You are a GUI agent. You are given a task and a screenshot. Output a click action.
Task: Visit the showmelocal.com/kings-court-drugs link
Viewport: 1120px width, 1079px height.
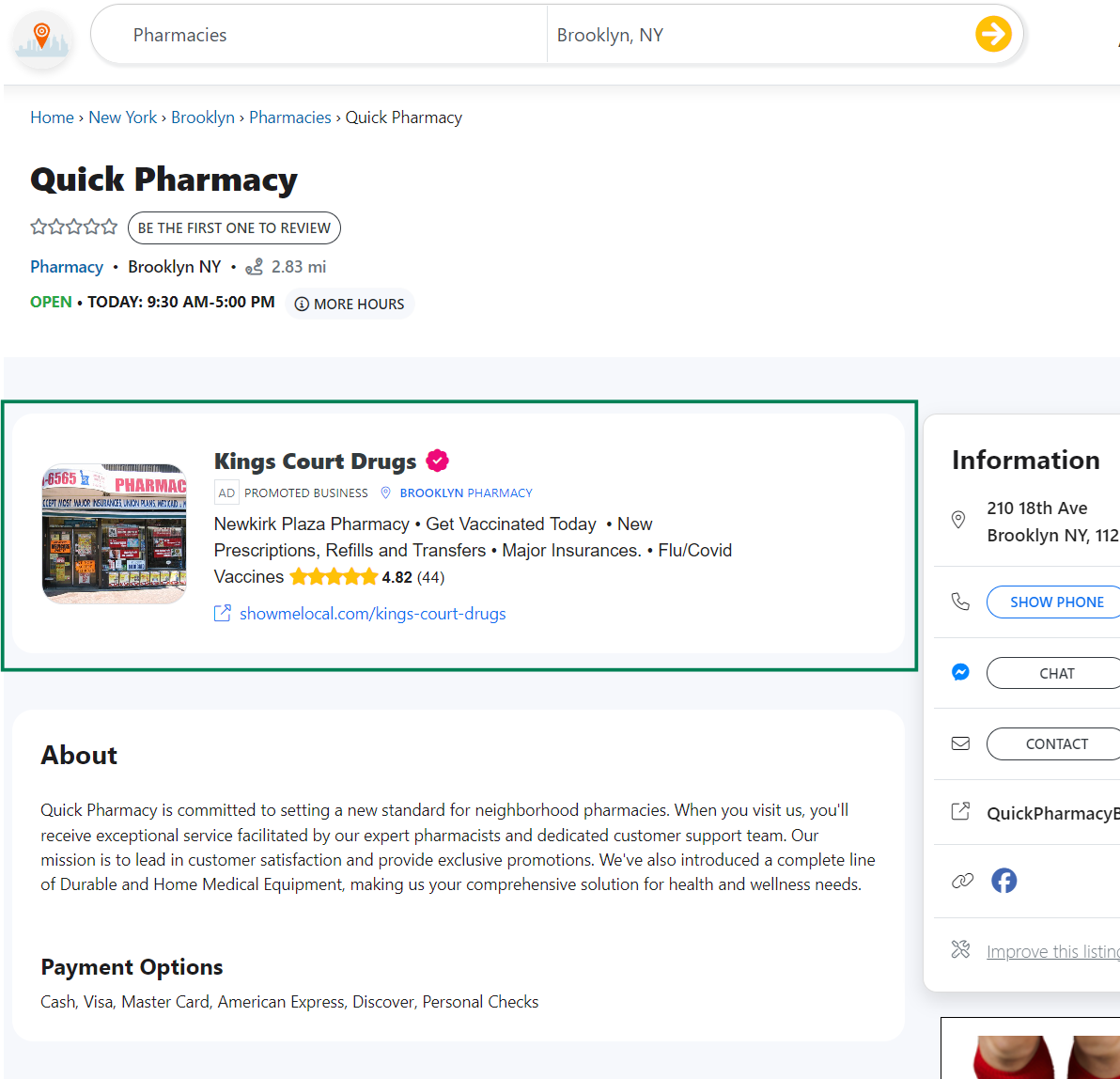pos(373,613)
